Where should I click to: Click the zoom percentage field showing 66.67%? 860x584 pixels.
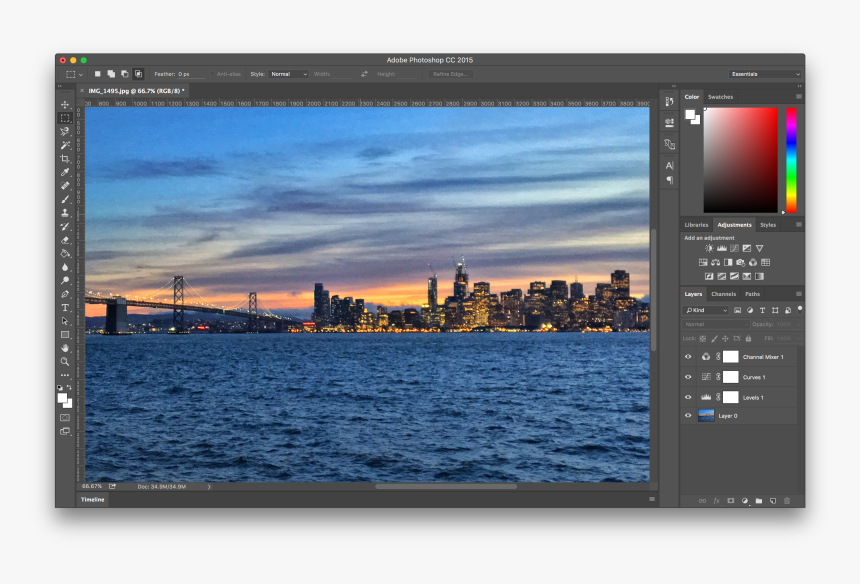click(x=90, y=484)
